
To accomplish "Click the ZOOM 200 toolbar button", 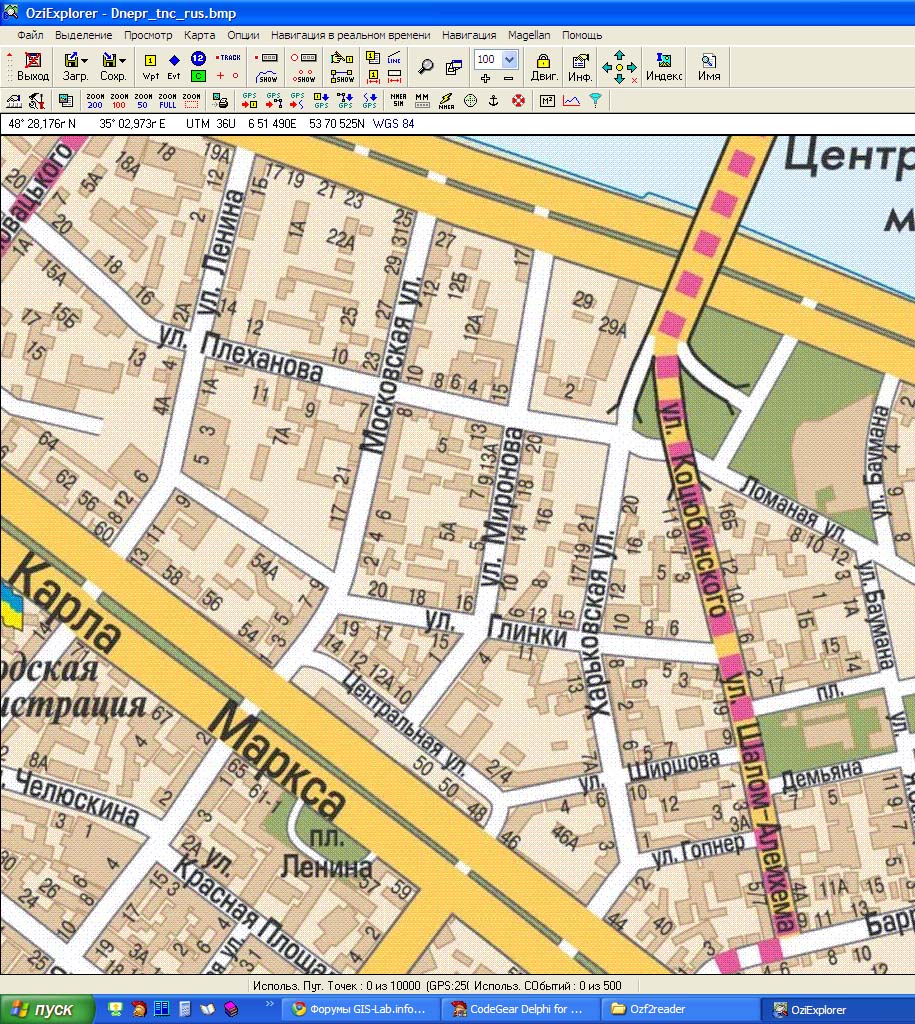I will (95, 100).
